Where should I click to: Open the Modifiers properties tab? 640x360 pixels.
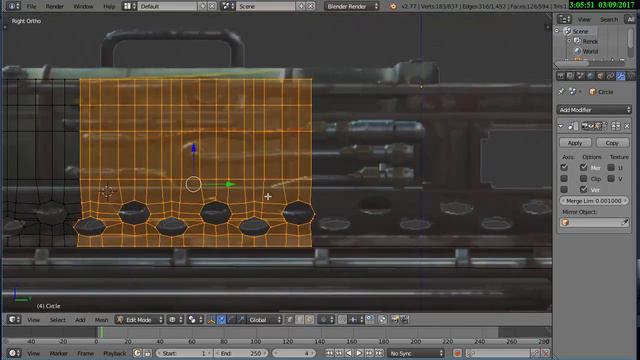(620, 76)
